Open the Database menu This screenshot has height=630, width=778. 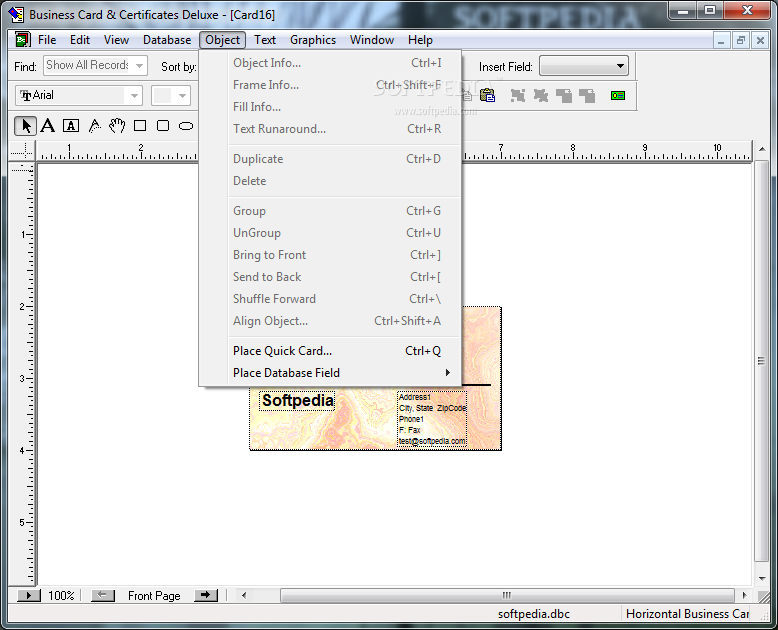[x=167, y=40]
